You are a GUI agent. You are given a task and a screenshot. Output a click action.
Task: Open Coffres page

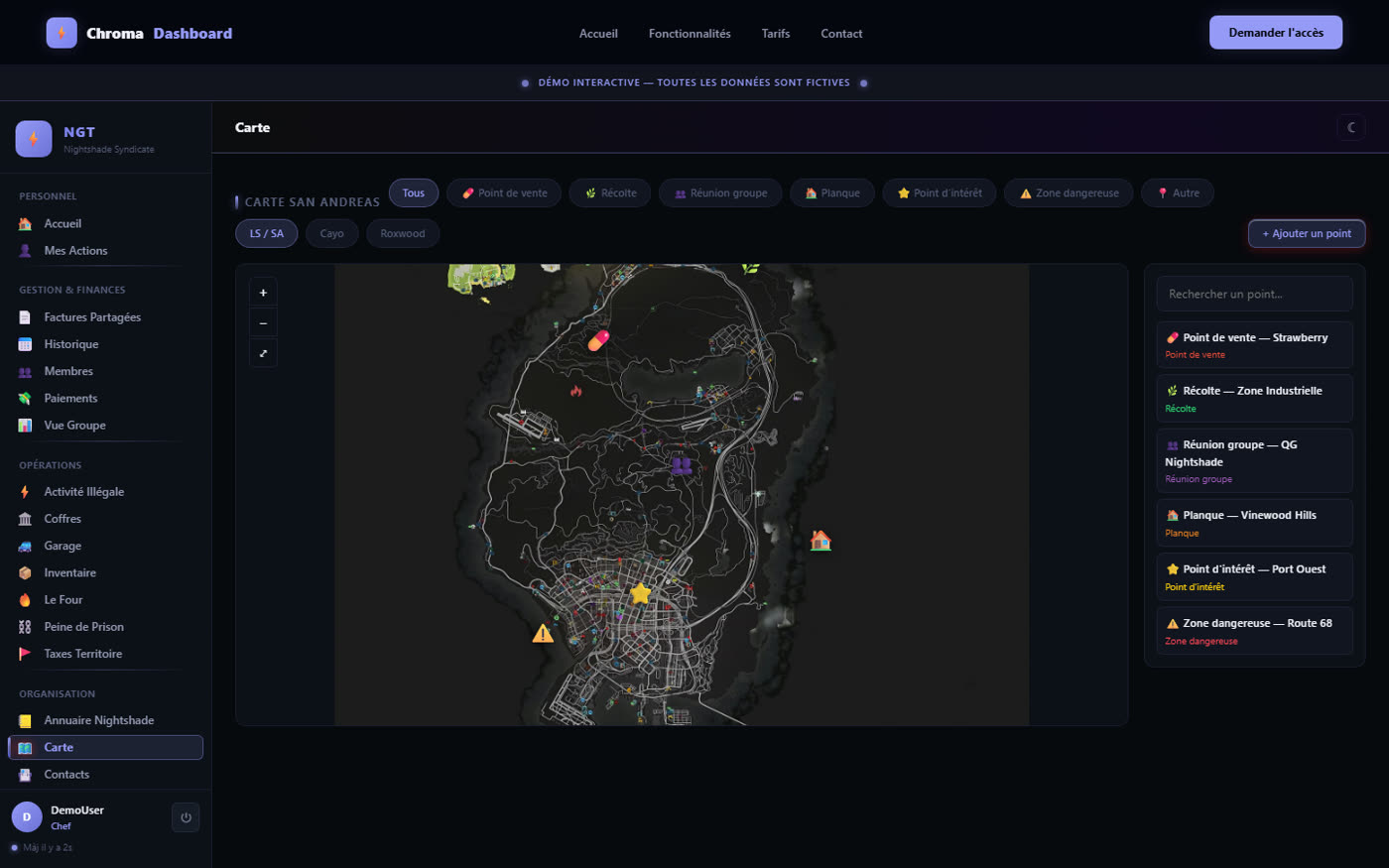(105, 519)
